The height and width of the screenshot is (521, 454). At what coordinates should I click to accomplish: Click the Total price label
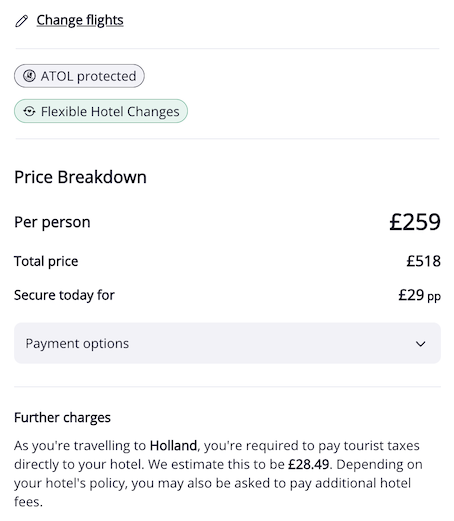pos(46,261)
